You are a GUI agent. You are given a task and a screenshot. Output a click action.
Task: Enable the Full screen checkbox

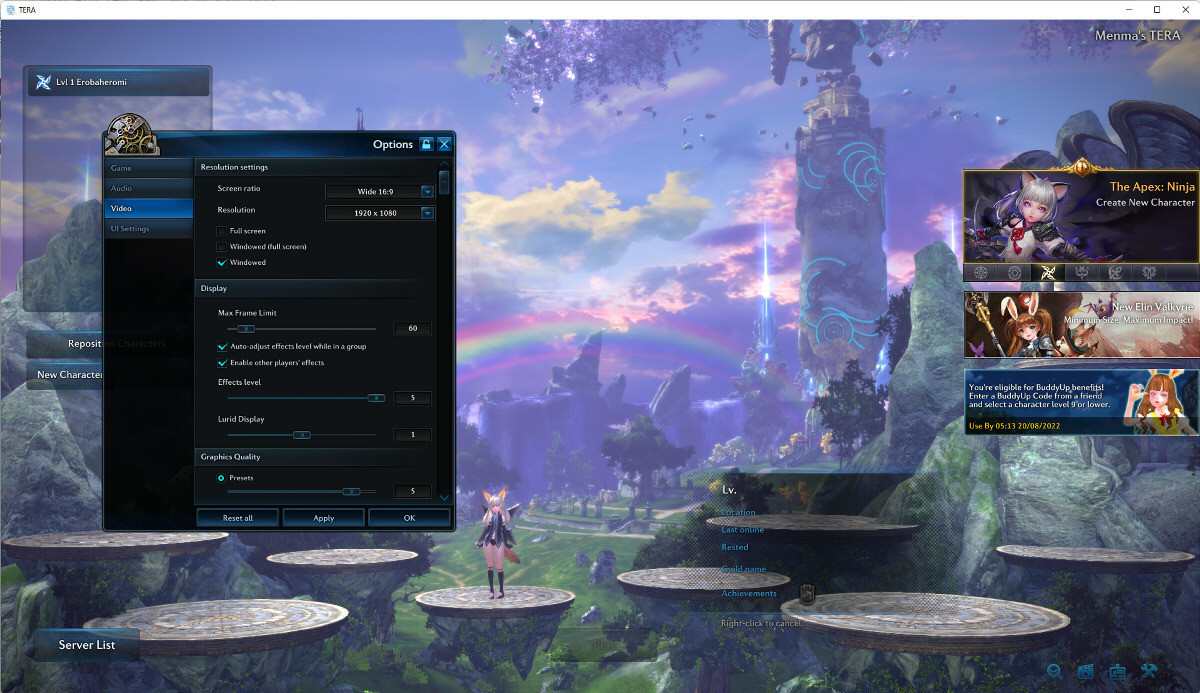click(222, 231)
